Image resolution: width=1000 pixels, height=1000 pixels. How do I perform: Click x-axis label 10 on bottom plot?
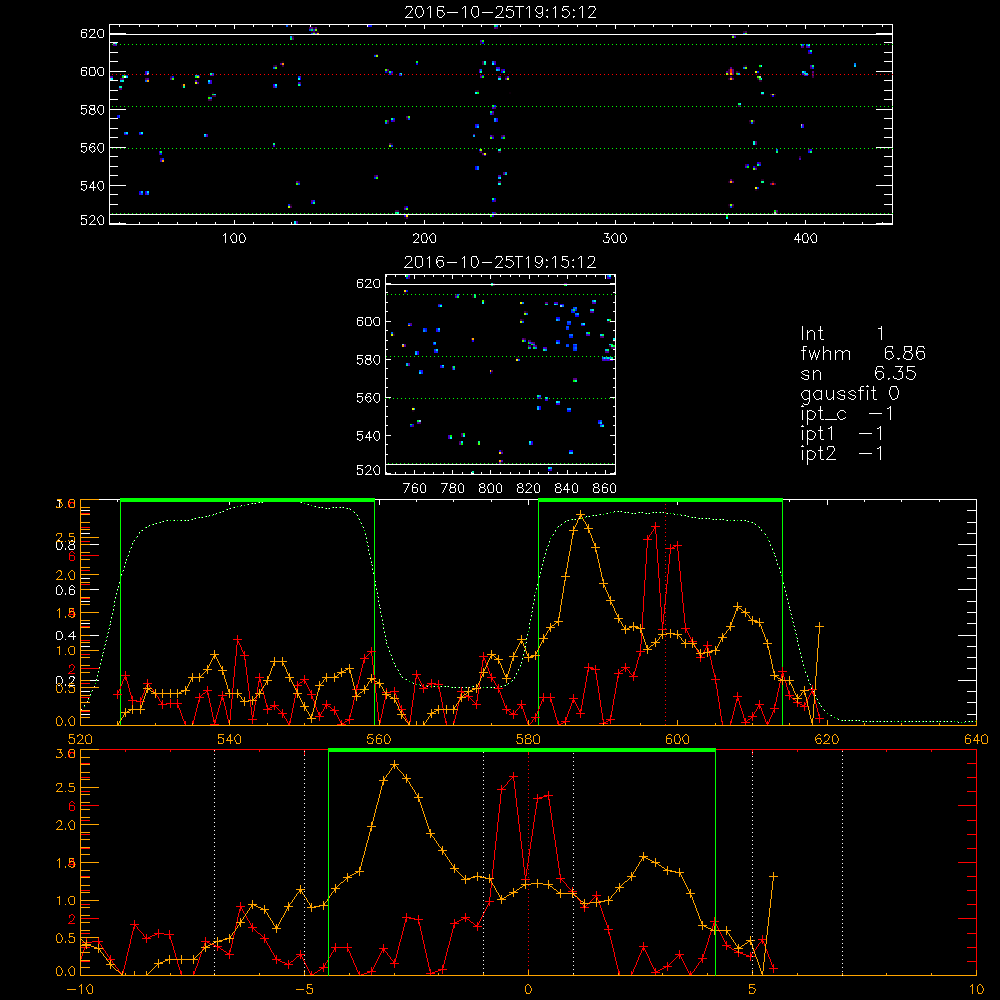click(976, 990)
